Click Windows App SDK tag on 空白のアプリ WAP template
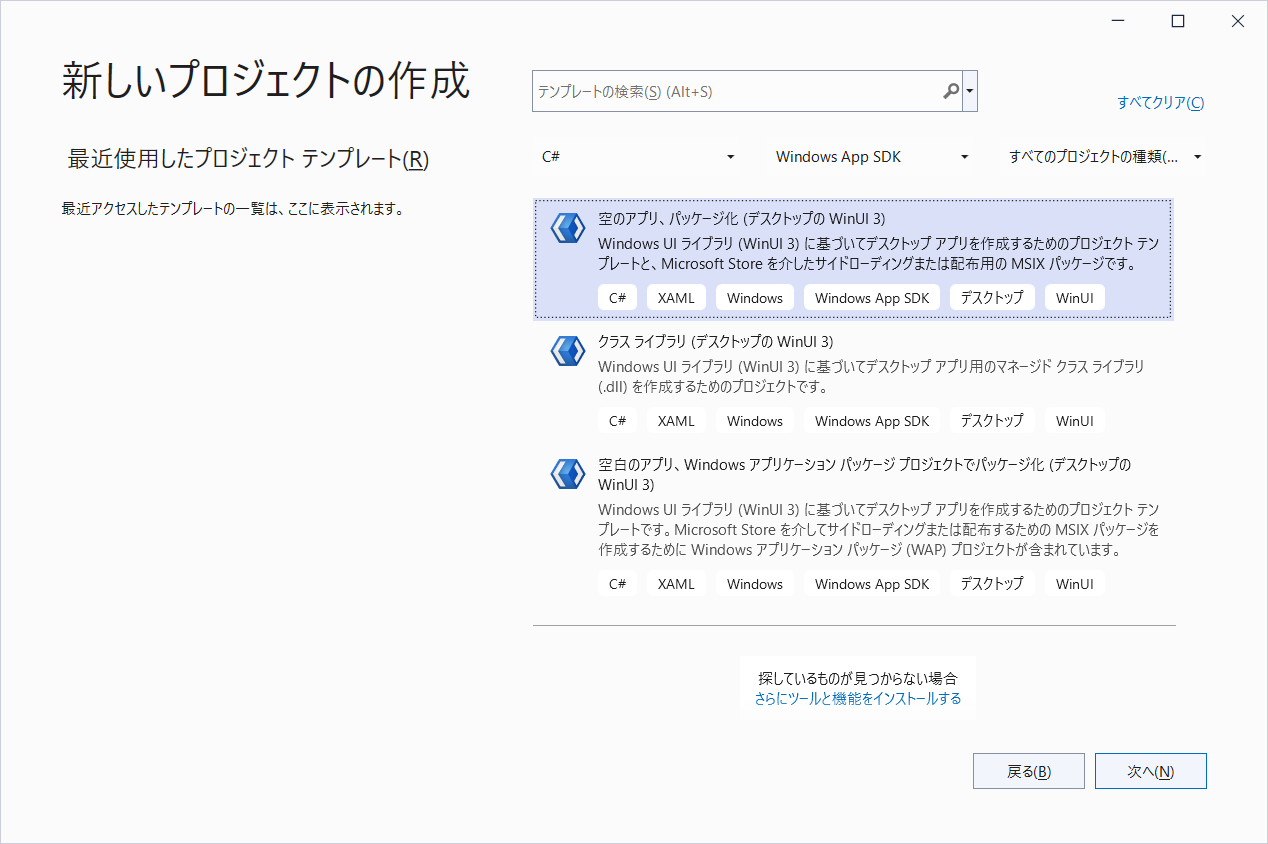 point(872,584)
